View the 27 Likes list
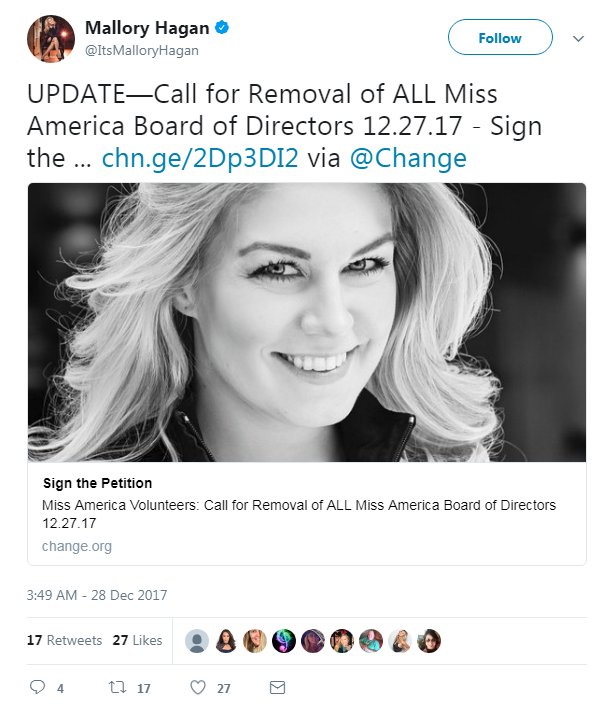 pyautogui.click(x=137, y=640)
